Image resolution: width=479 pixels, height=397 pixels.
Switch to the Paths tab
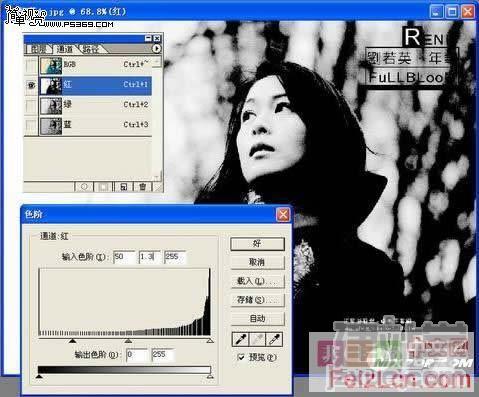pos(91,49)
